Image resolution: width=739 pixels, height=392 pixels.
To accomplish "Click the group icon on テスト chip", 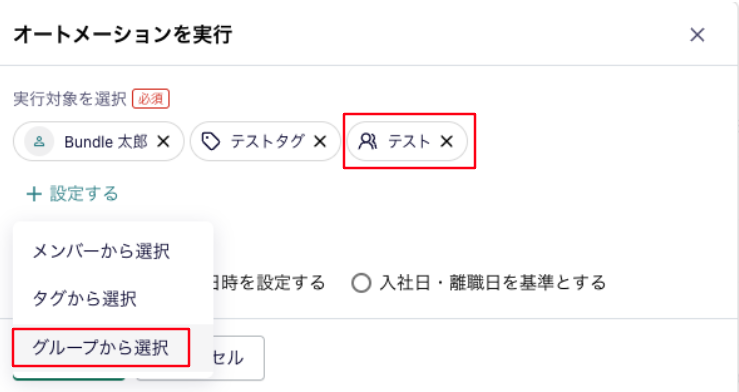I will click(368, 141).
